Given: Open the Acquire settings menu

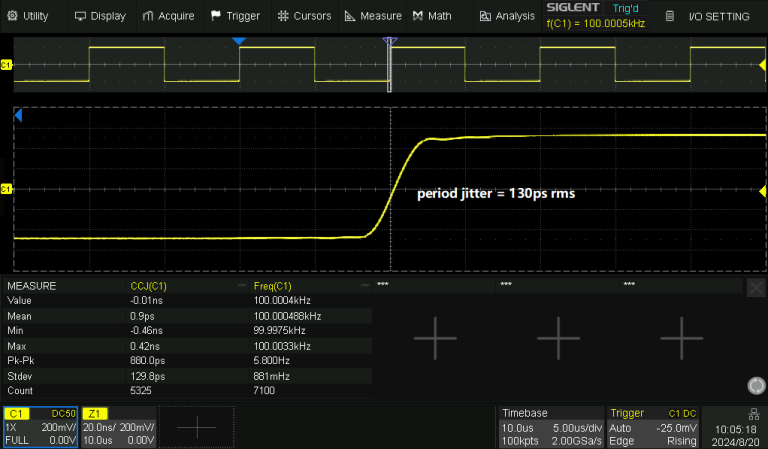Looking at the screenshot, I should tap(168, 16).
